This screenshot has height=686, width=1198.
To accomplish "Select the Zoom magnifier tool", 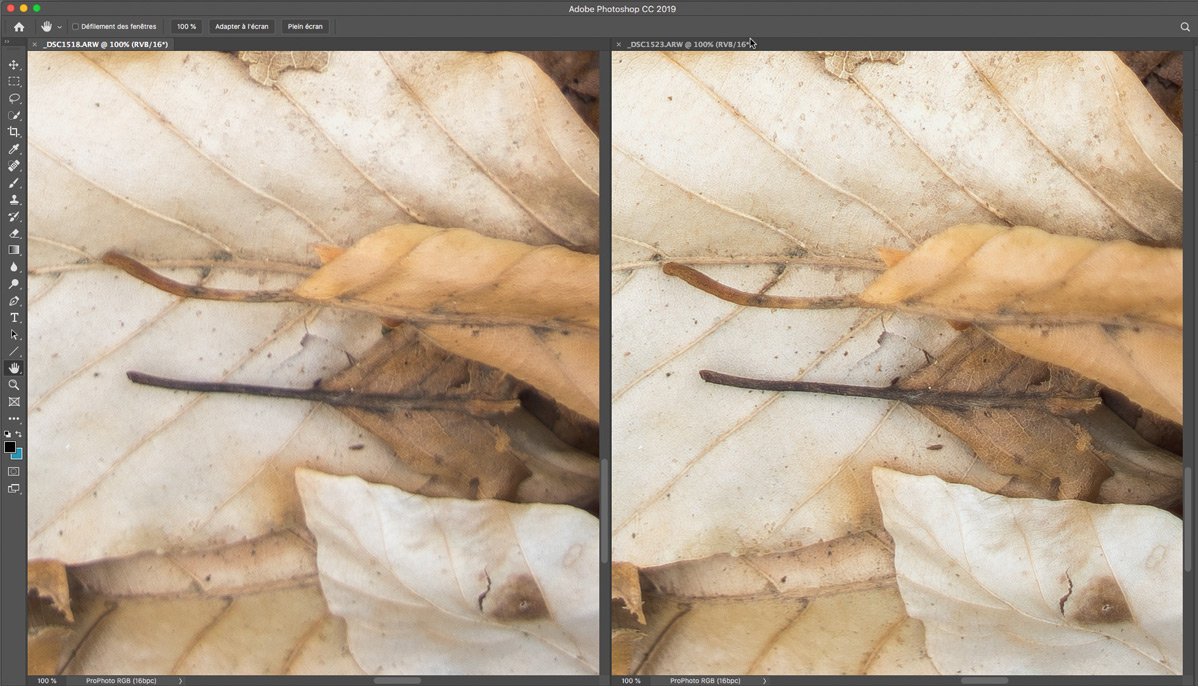I will click(x=14, y=385).
